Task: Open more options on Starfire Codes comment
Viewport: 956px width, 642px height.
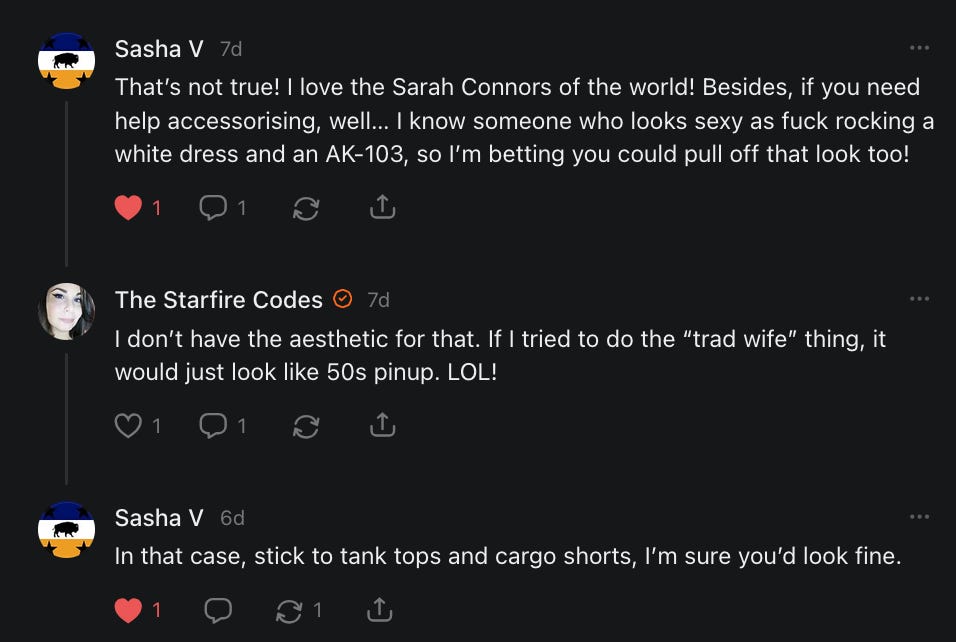Action: click(x=919, y=299)
